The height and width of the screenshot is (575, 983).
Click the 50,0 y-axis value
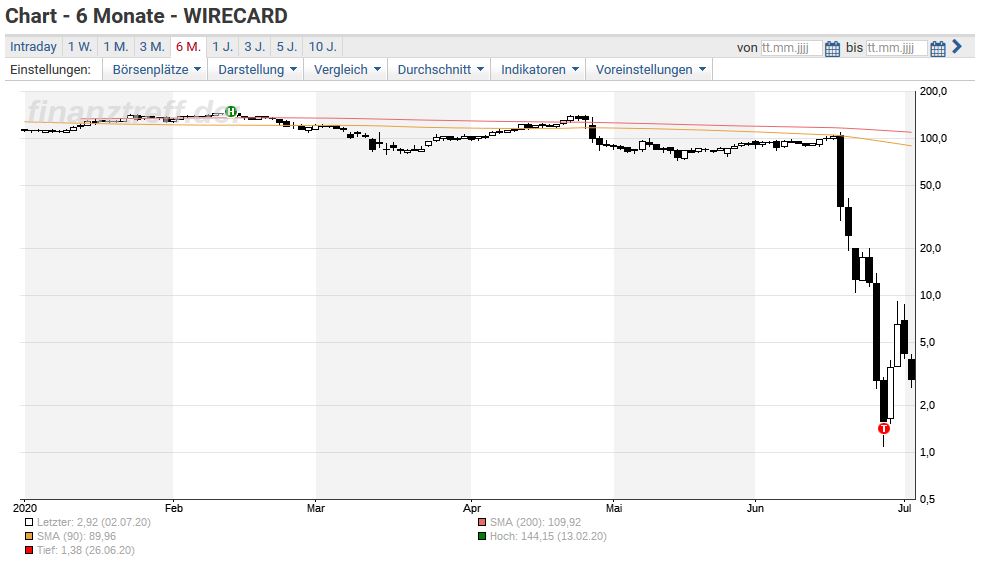(930, 185)
